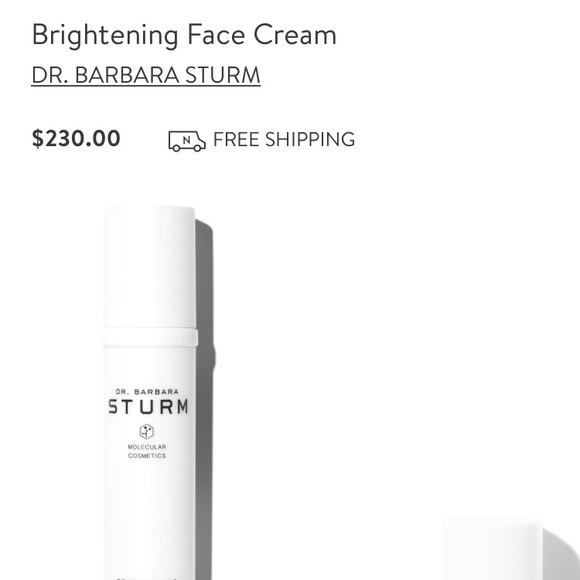The image size is (580, 580).
Task: Click the word SHIPPING beside the truck
Action: 310,139
